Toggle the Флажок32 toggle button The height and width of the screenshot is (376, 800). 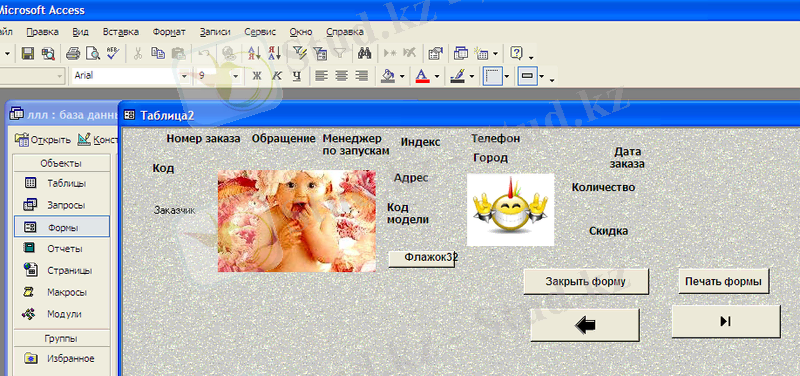[421, 259]
